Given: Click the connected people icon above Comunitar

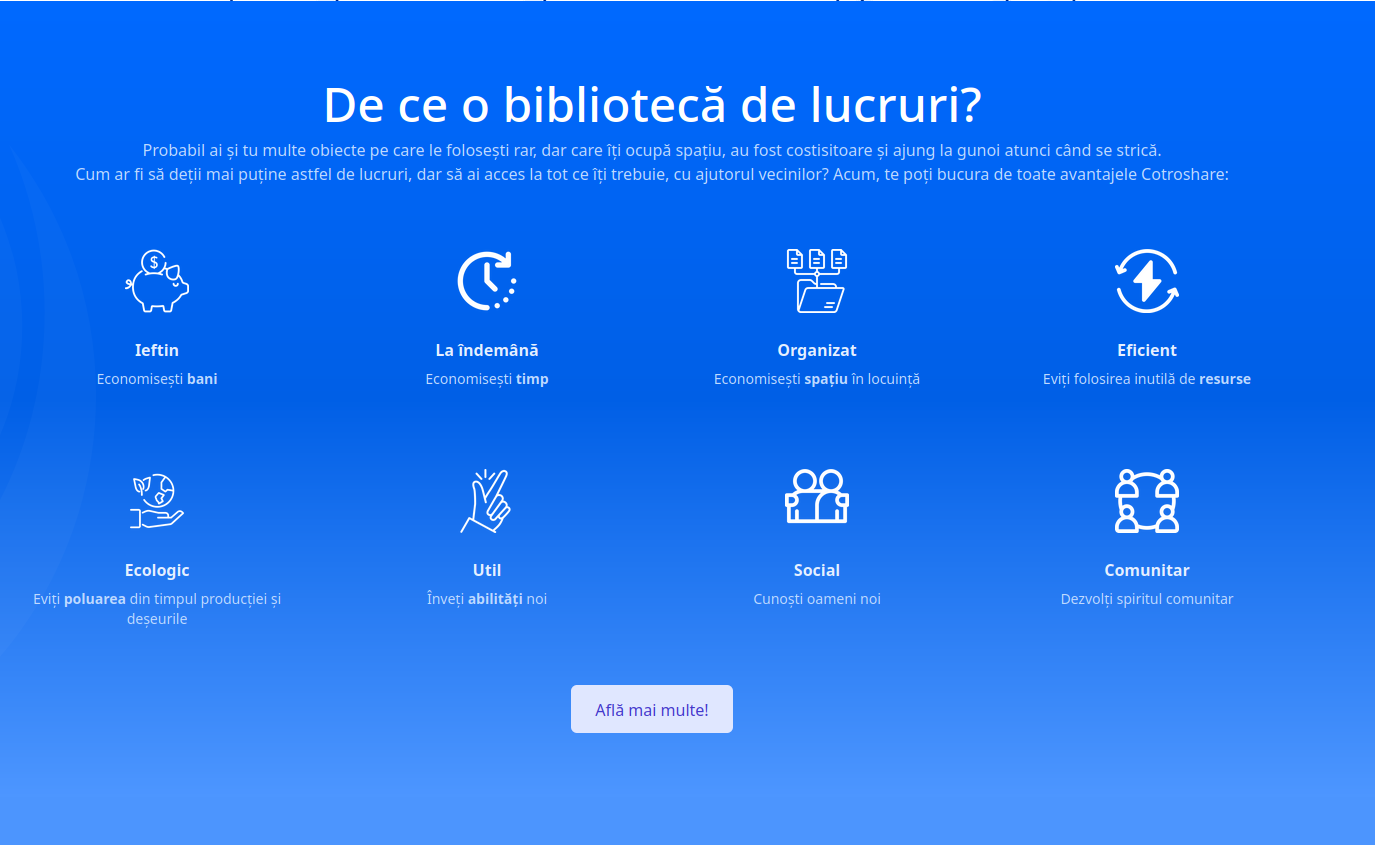Looking at the screenshot, I should 1147,501.
